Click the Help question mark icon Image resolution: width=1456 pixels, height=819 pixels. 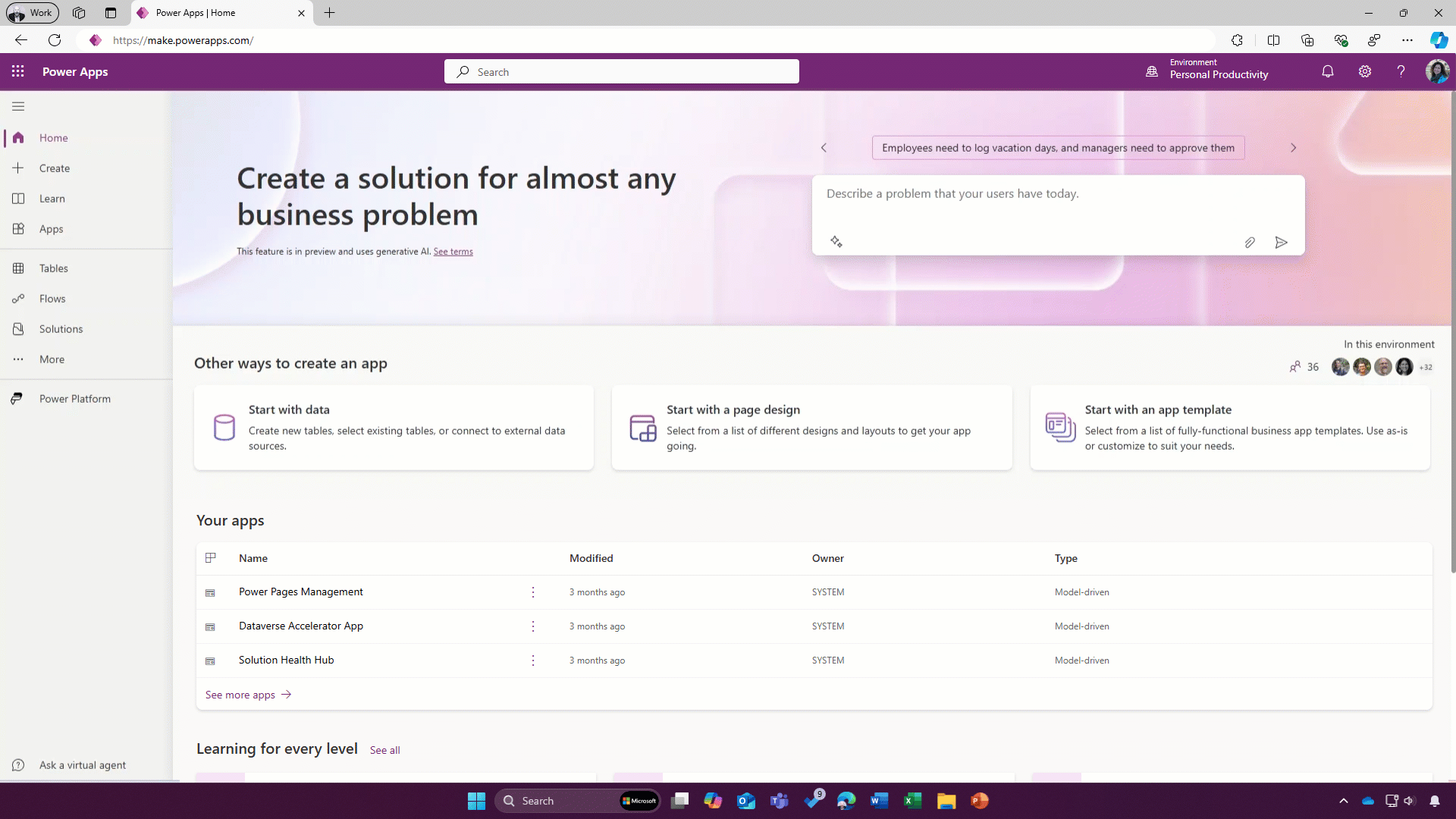[1401, 71]
